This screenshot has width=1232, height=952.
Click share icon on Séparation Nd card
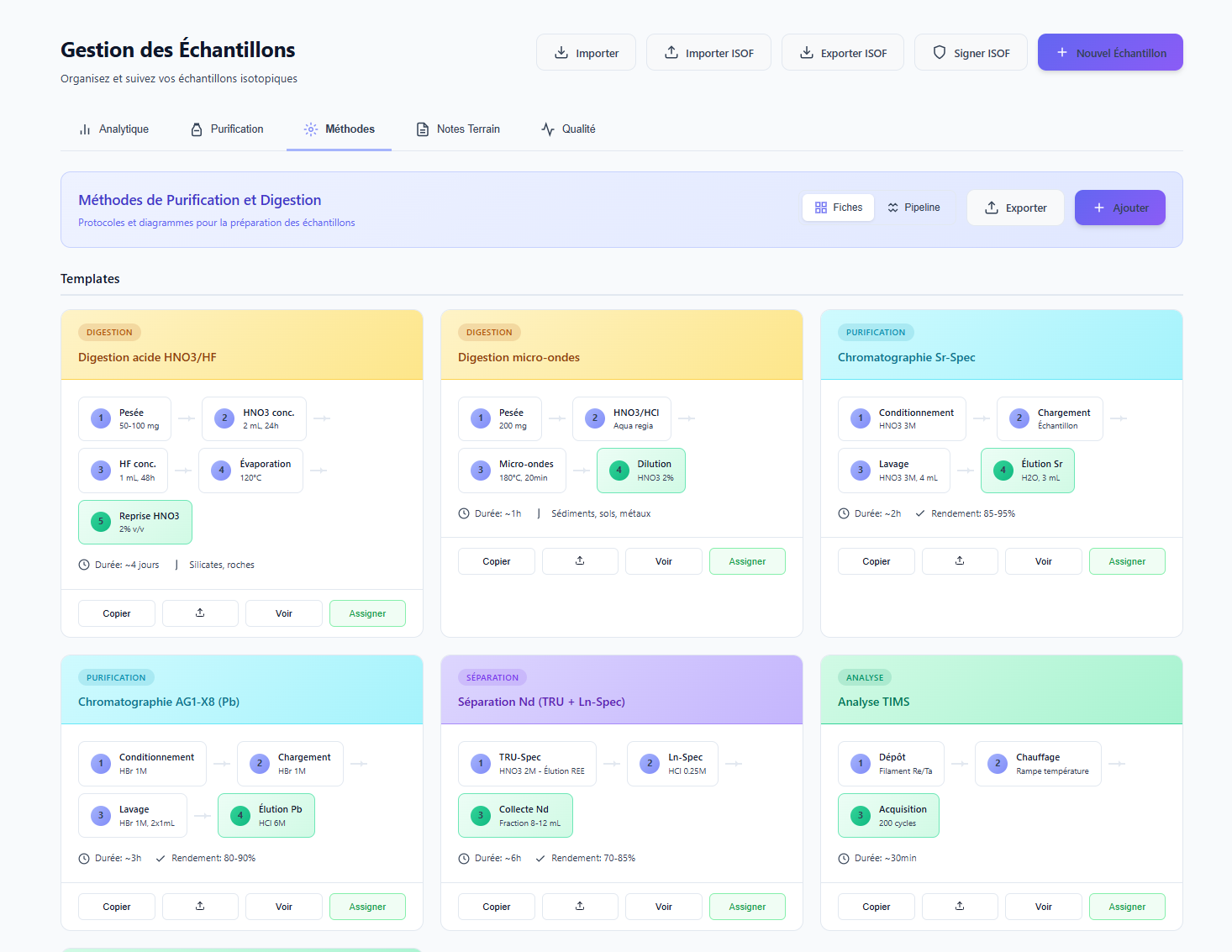[x=580, y=907]
